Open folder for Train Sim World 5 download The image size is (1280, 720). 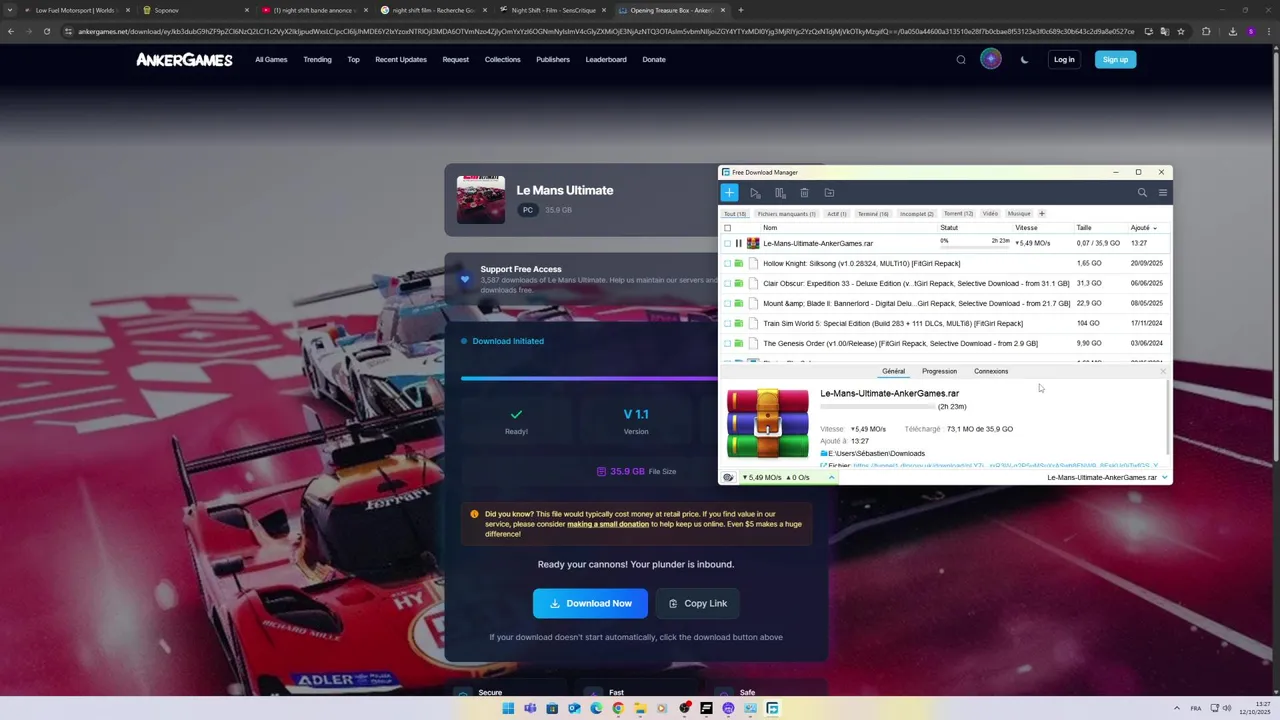[x=739, y=323]
